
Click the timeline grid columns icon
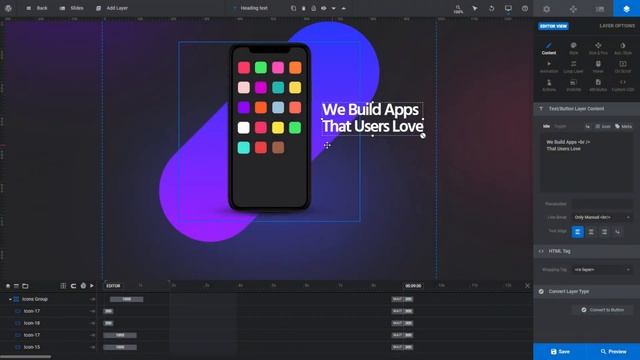tap(63, 286)
